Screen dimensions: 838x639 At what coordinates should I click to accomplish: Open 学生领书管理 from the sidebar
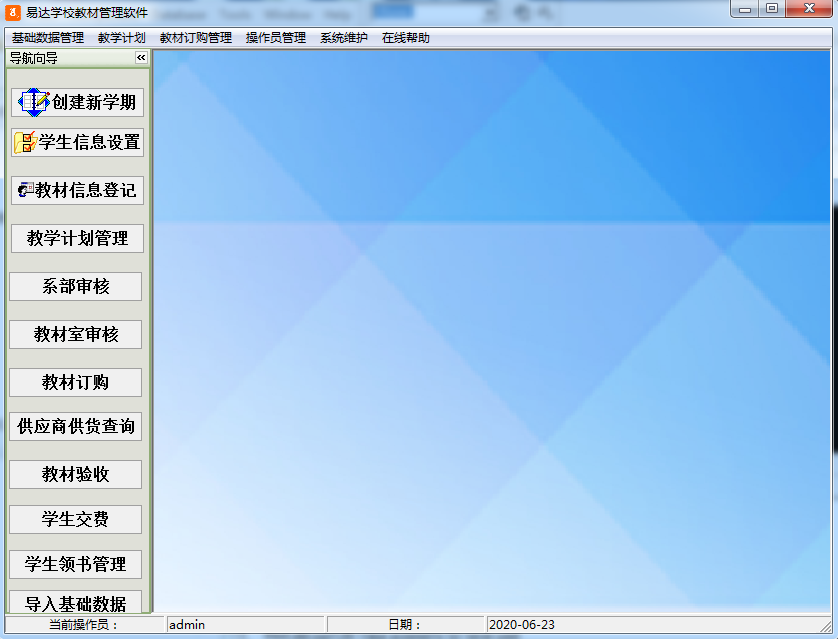[x=75, y=564]
